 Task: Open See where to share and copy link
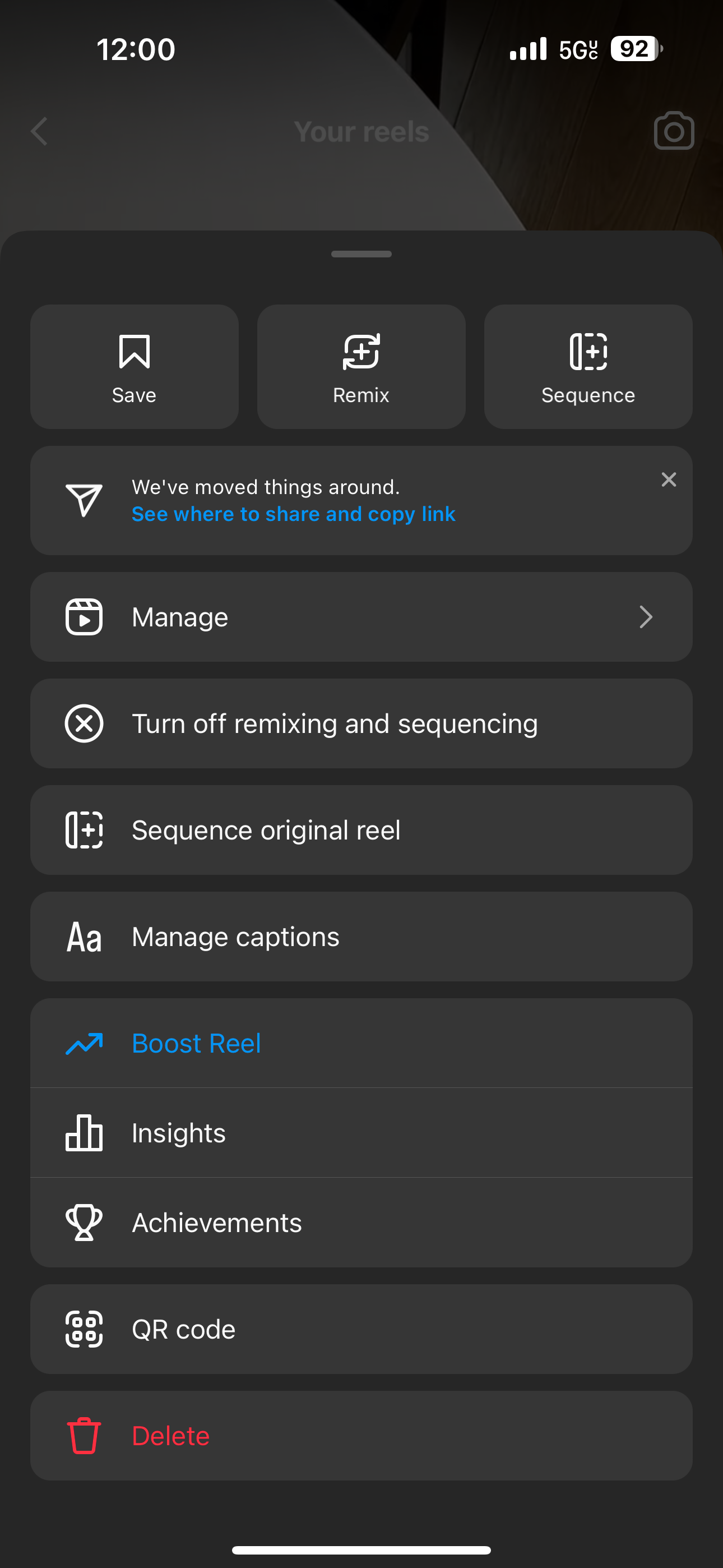point(293,514)
